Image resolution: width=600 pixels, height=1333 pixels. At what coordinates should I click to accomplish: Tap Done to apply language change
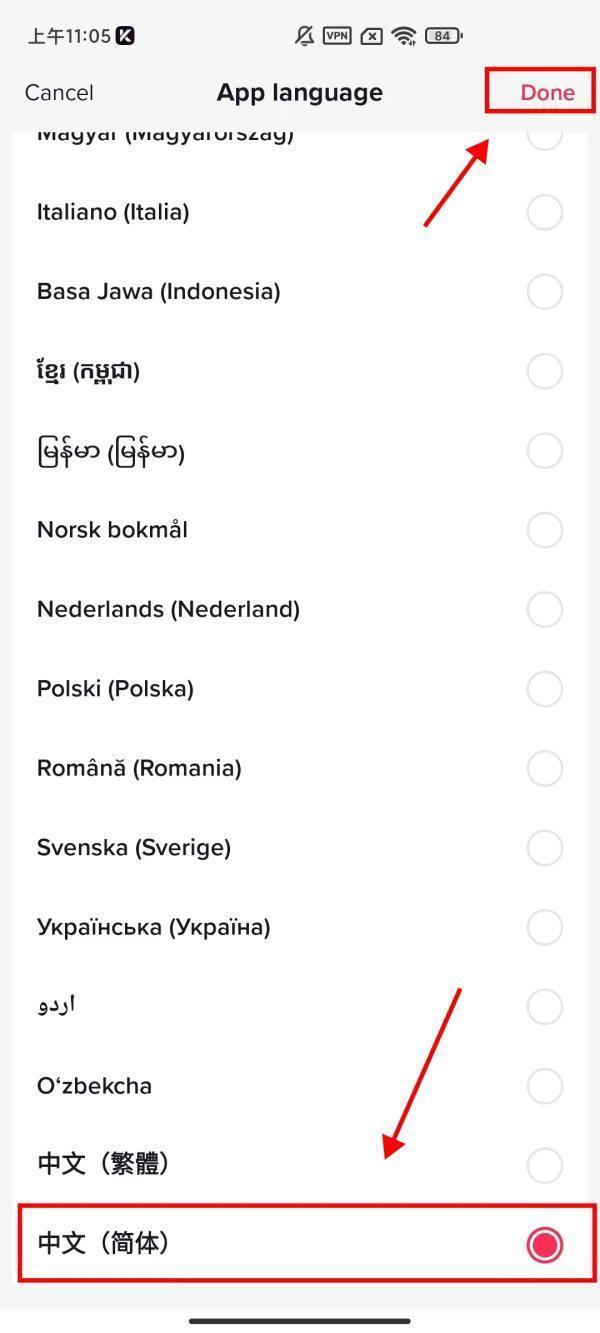(x=546, y=92)
